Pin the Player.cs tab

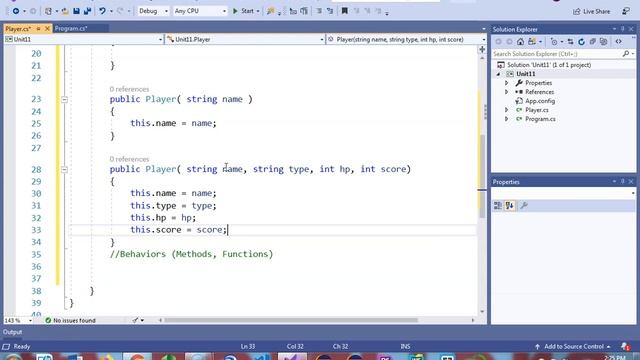(38, 29)
